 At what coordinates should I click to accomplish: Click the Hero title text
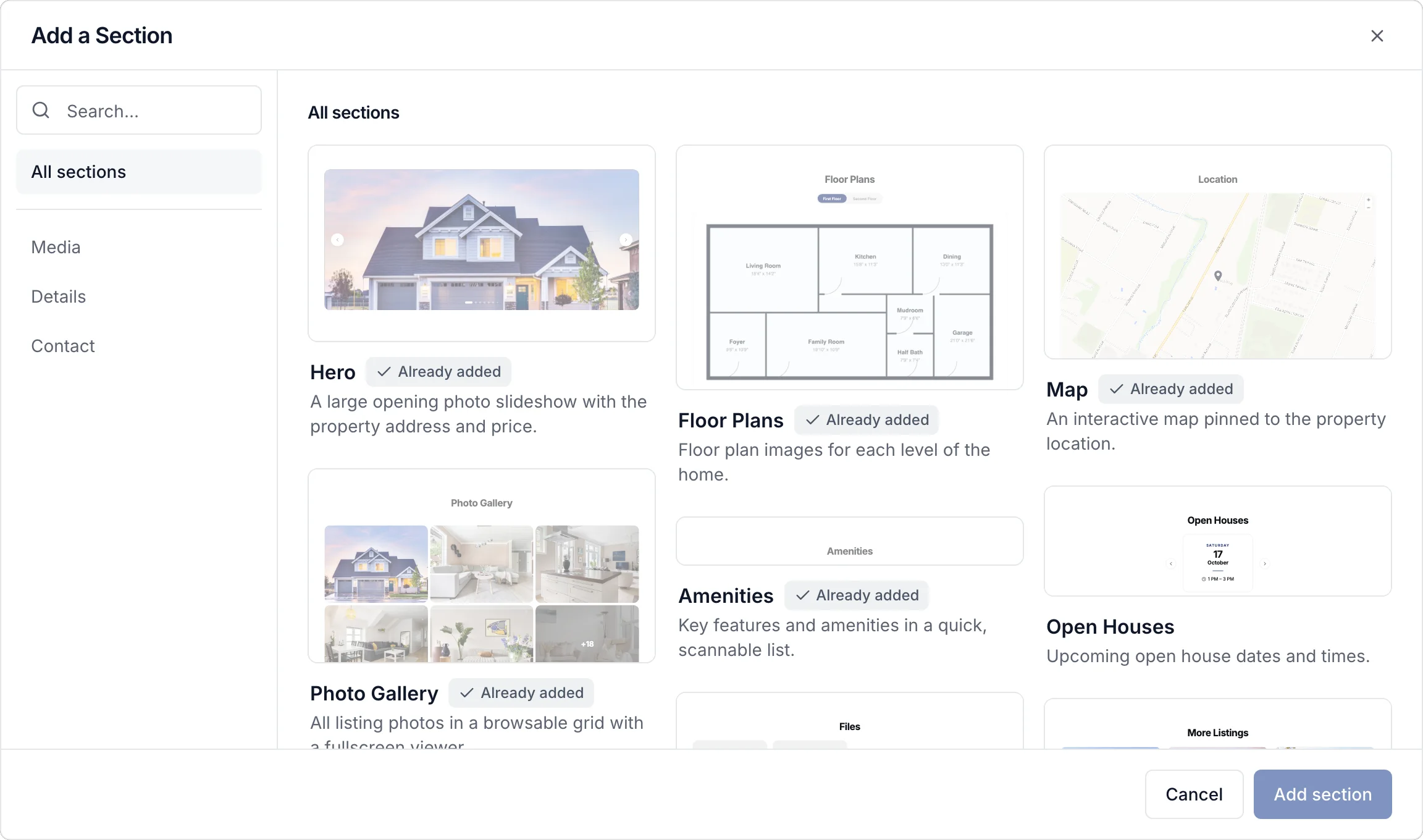[333, 372]
